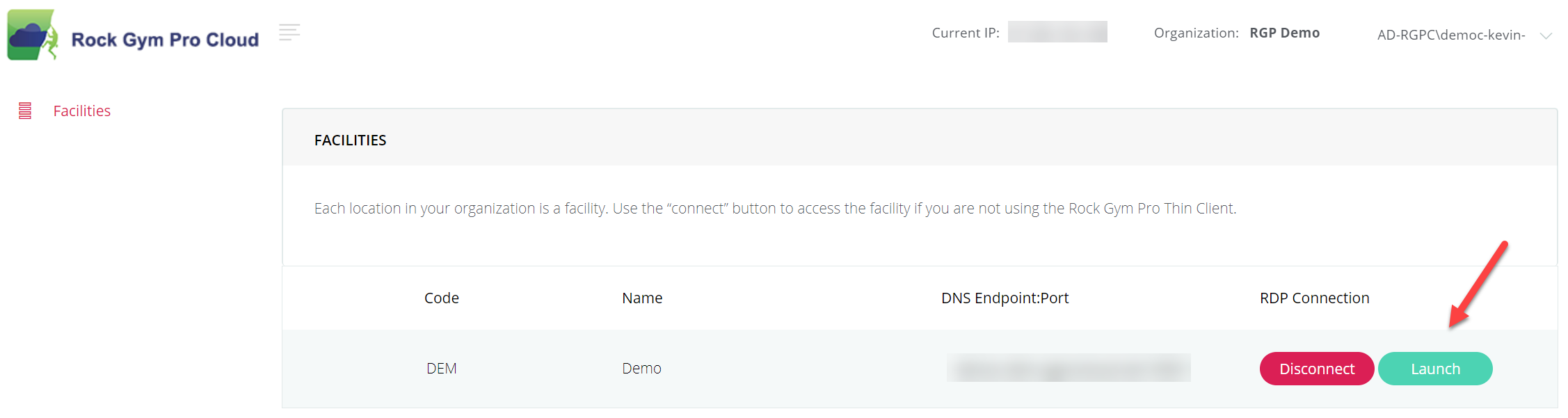Click the red Disconnect button
This screenshot has height=418, width=1568.
pos(1317,369)
